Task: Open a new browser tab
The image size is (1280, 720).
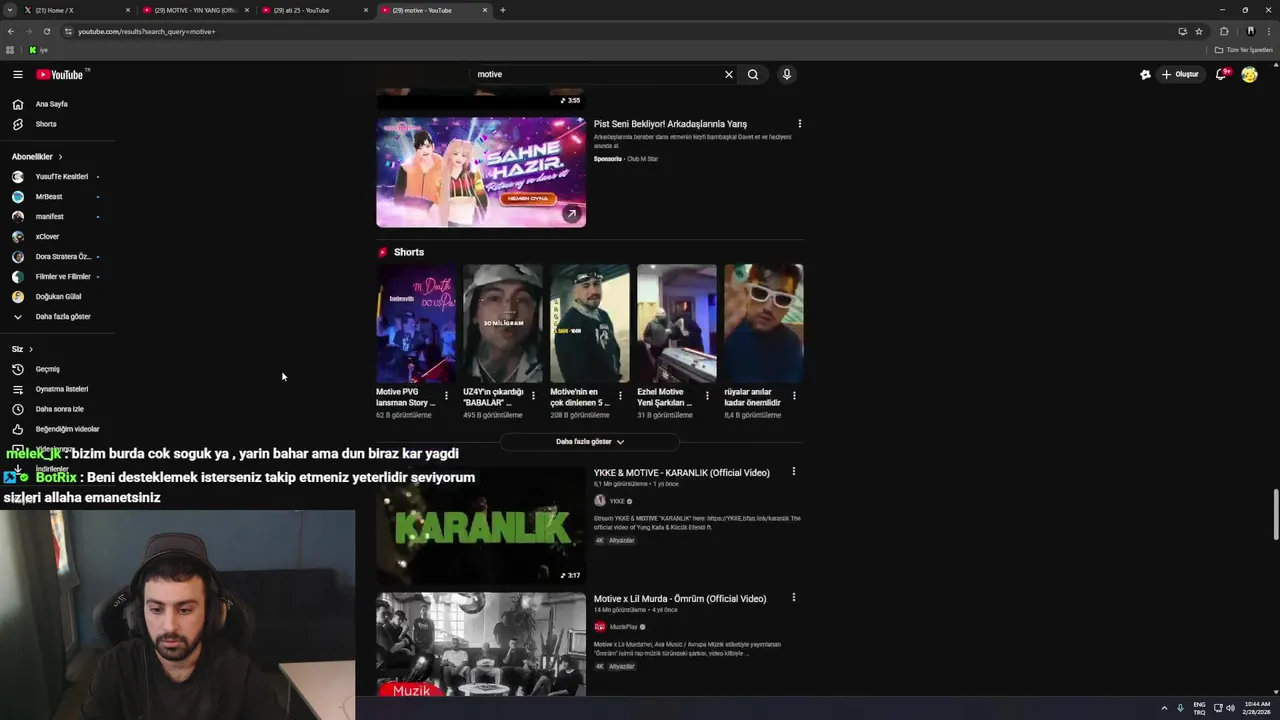Action: (502, 10)
